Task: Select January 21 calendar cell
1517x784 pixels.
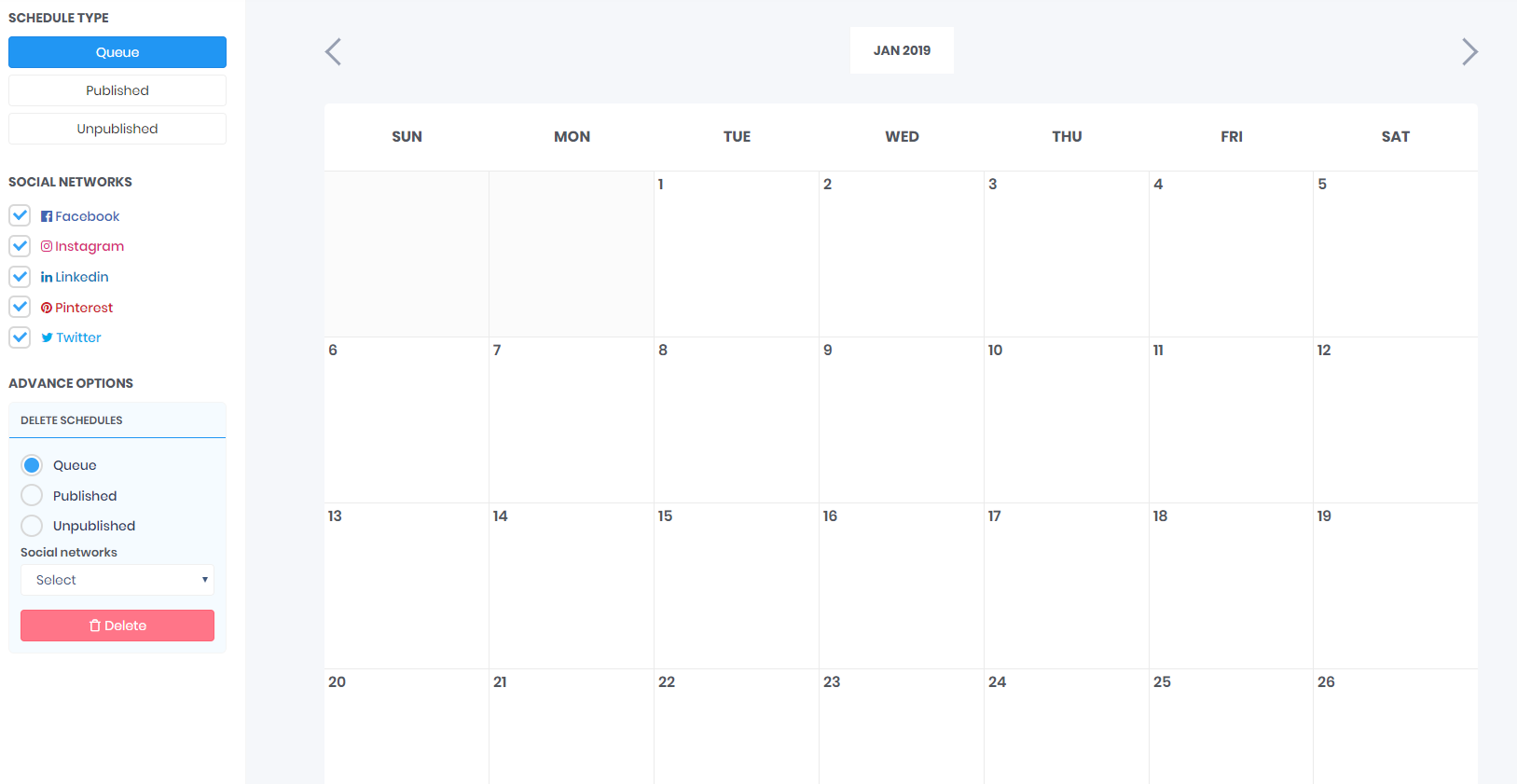Action: click(572, 727)
